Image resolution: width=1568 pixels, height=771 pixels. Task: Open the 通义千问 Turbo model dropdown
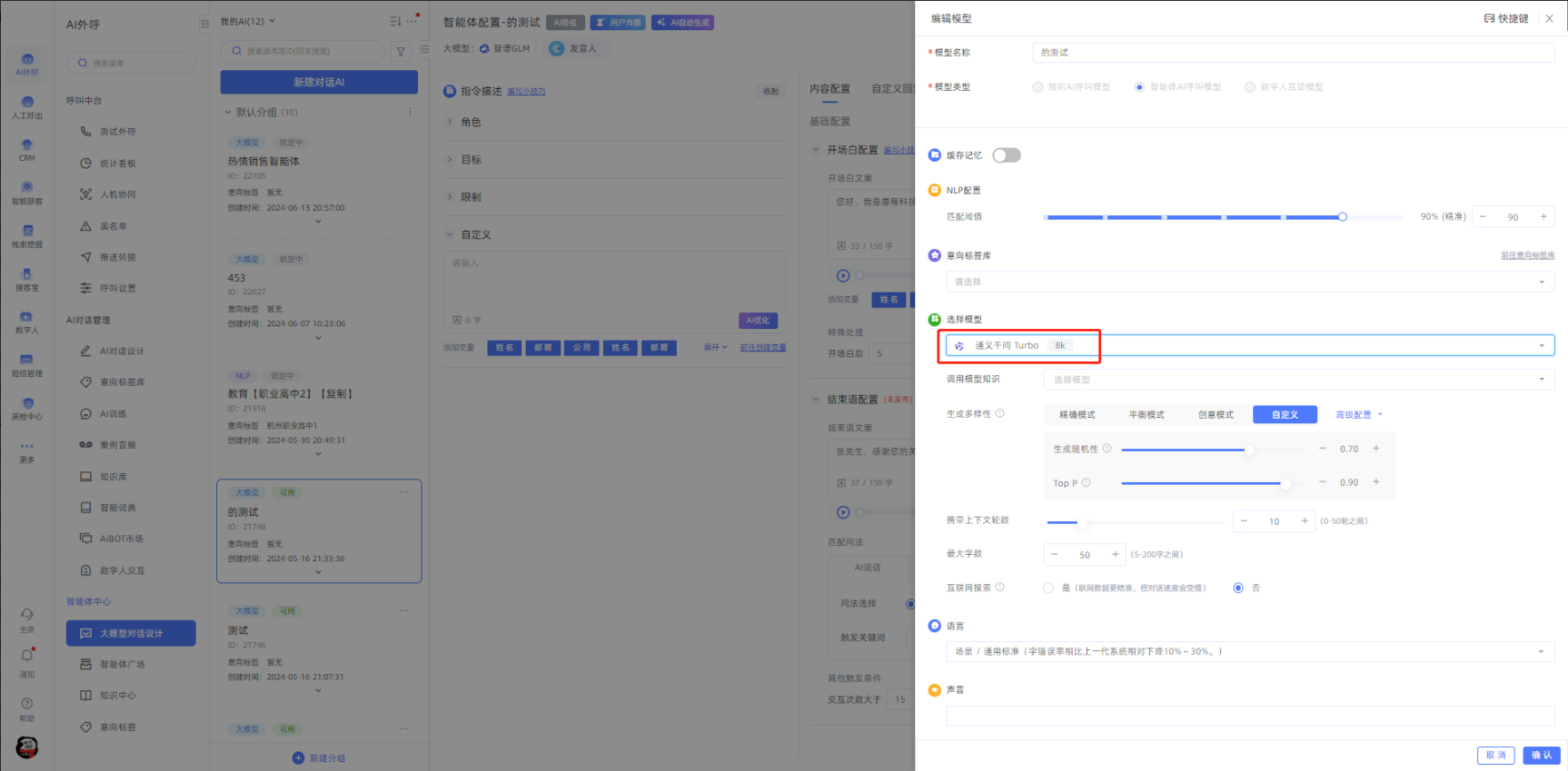click(x=1250, y=345)
